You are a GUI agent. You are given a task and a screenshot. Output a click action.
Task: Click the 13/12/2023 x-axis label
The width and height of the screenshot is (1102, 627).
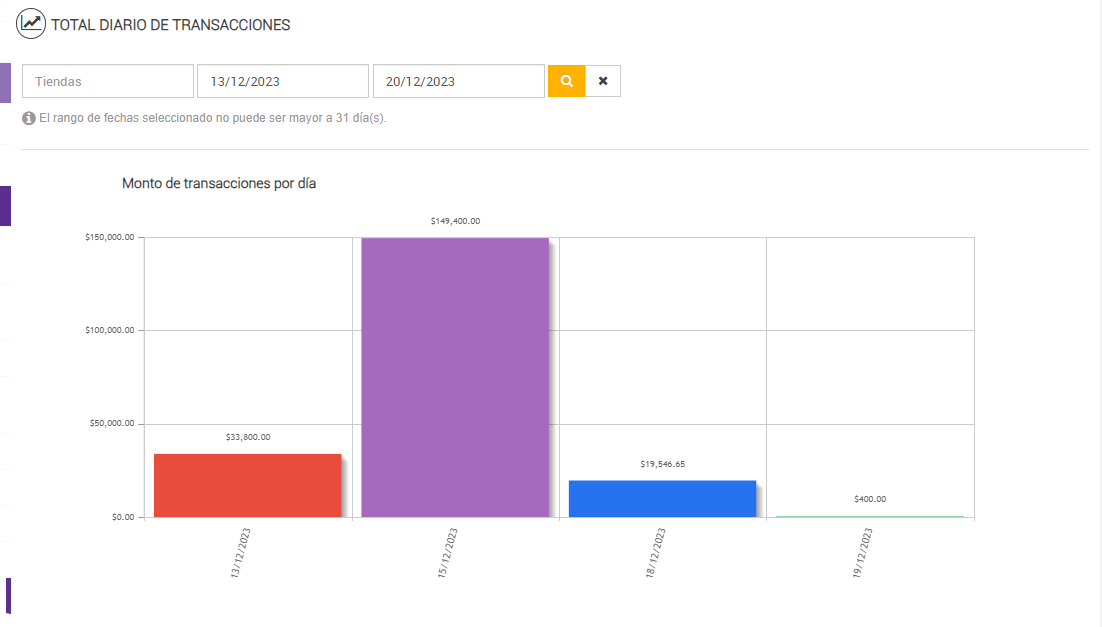click(x=240, y=553)
